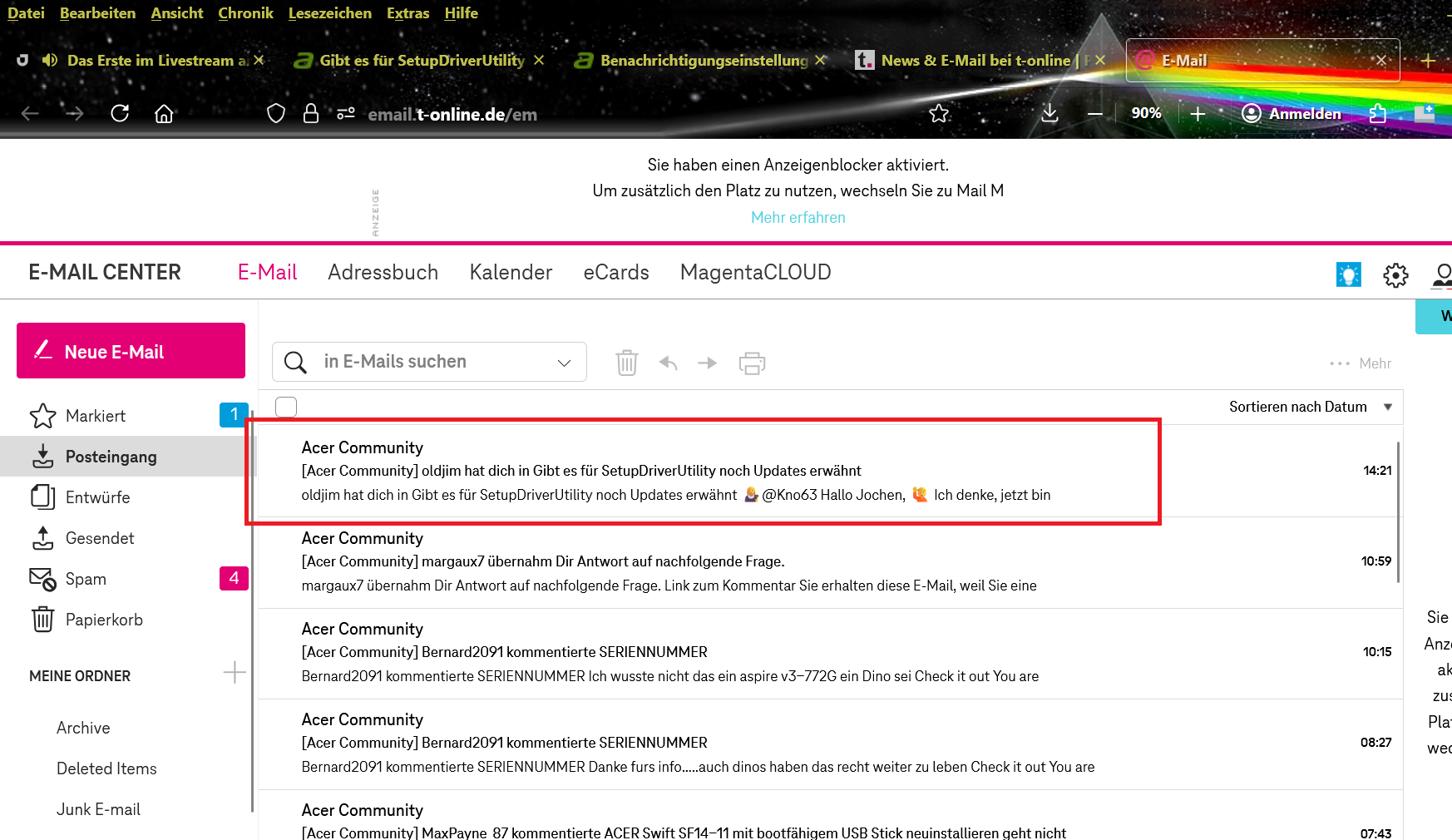Open the site permissions icon
1452x840 pixels.
[346, 113]
